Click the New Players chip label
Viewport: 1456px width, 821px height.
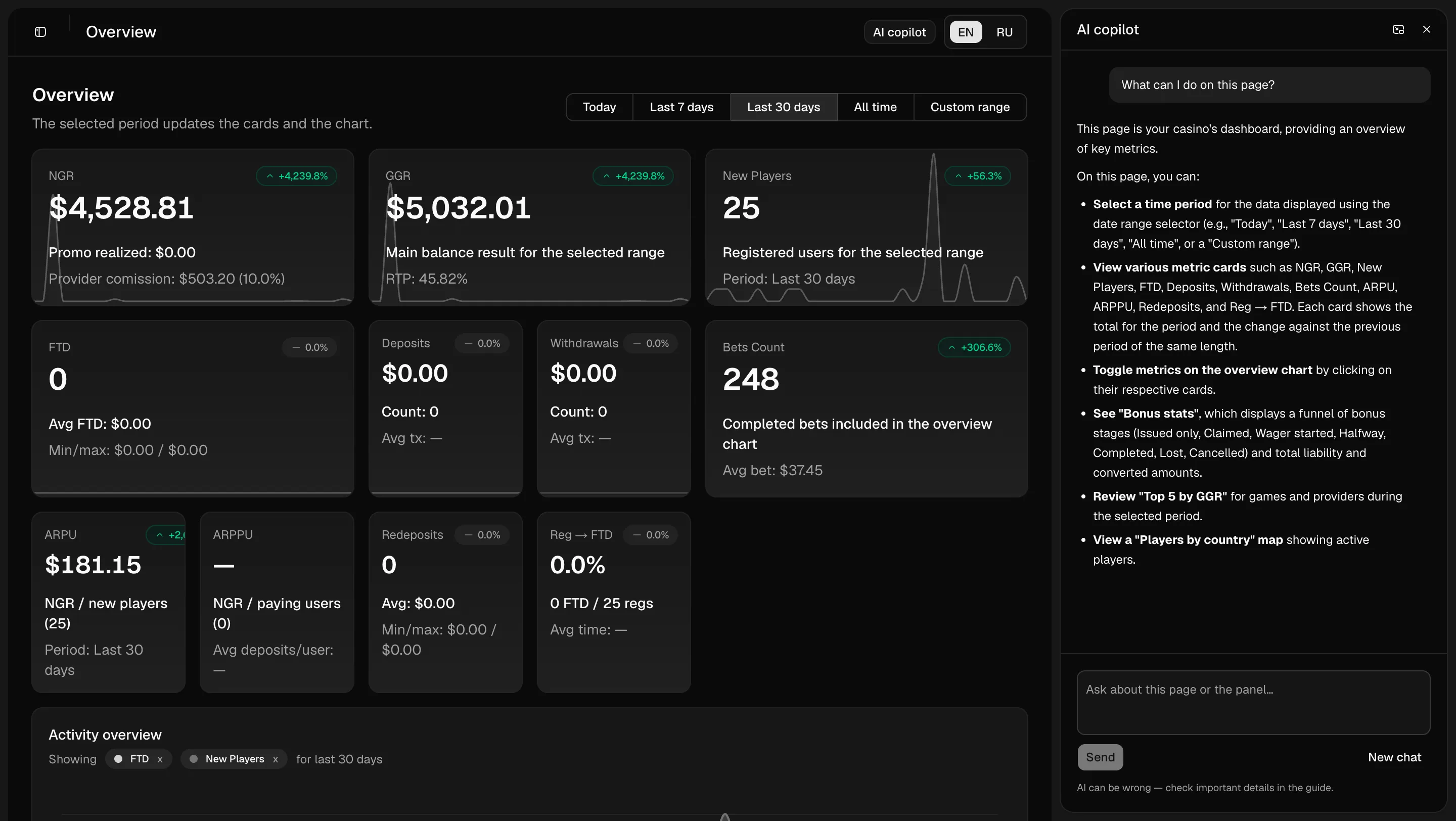[x=235, y=759]
